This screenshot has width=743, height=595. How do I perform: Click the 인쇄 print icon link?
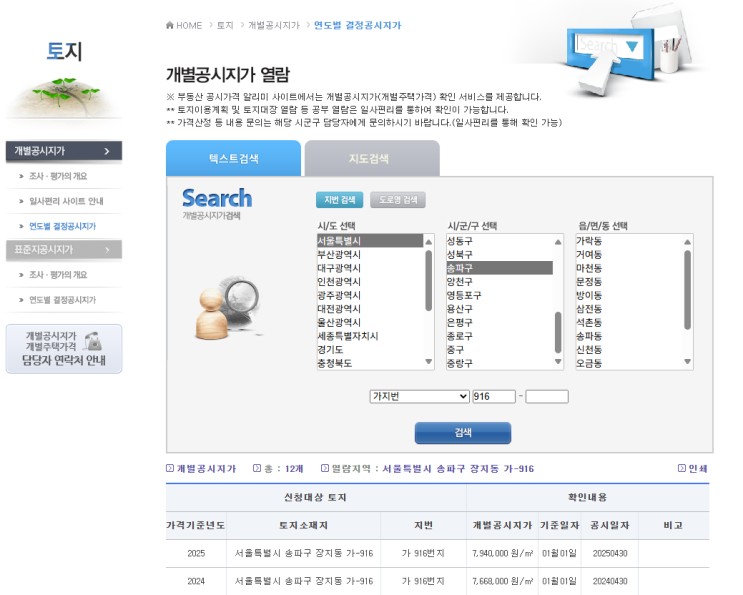click(x=692, y=469)
